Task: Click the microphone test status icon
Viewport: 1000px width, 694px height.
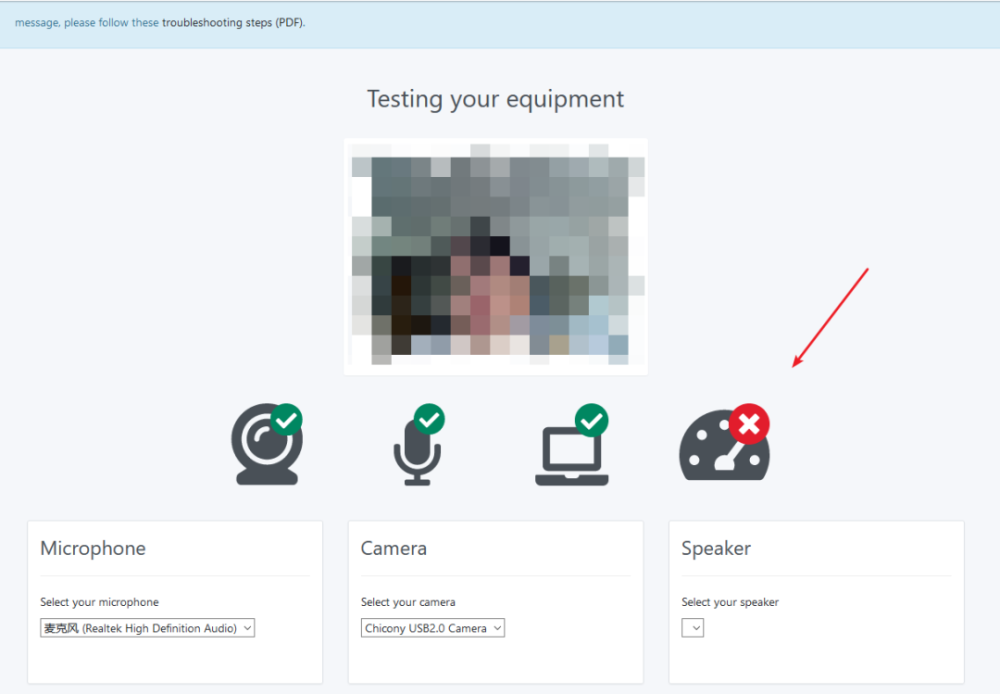Action: (418, 444)
